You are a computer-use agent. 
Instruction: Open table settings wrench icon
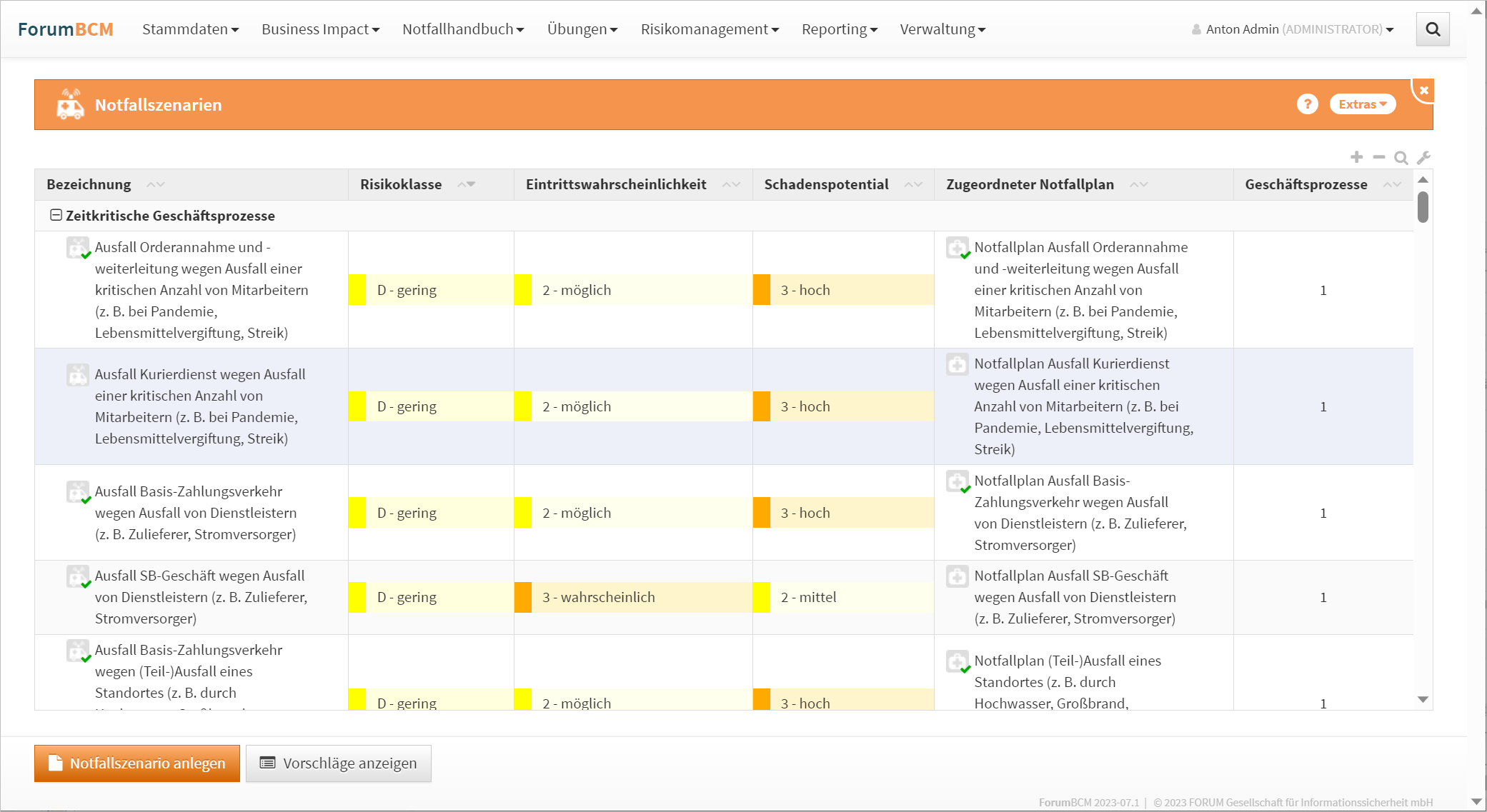pyautogui.click(x=1423, y=158)
